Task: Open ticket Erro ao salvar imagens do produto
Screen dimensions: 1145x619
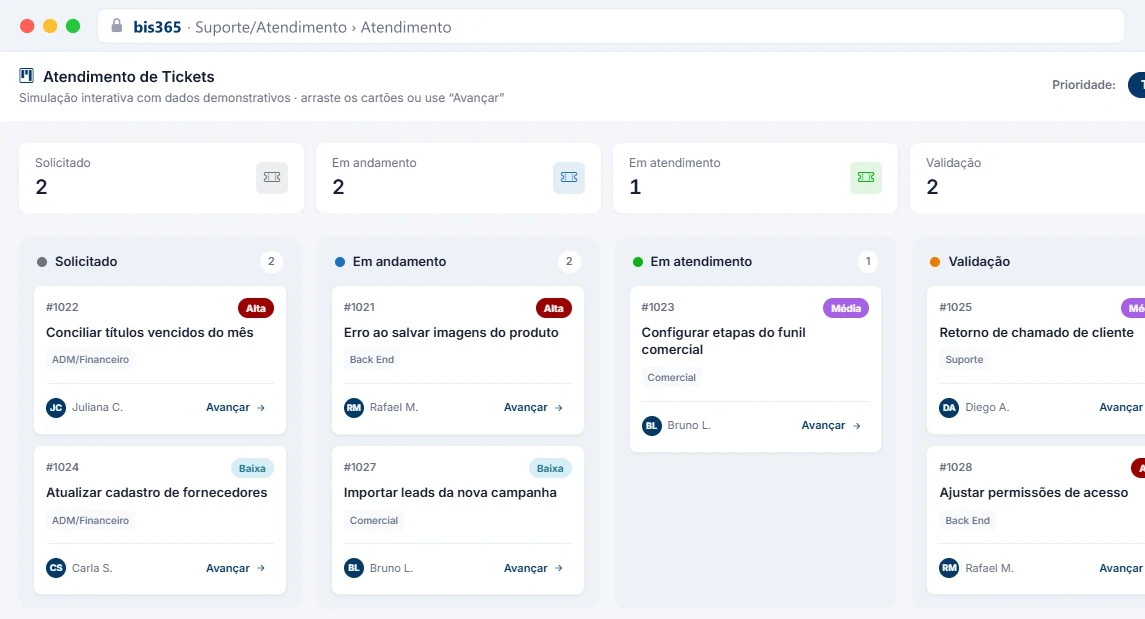Action: (451, 332)
